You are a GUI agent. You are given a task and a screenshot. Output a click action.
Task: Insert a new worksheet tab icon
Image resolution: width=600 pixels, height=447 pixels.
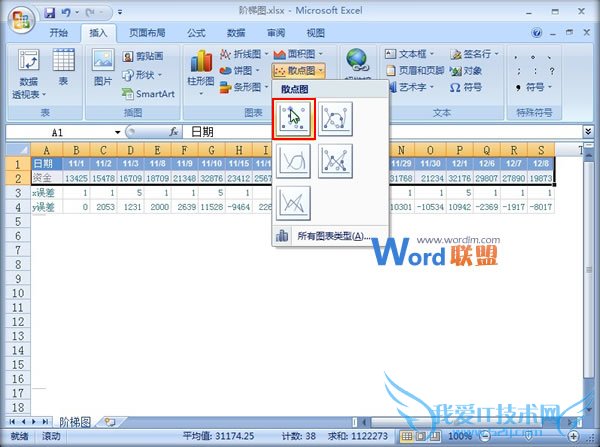coord(110,422)
